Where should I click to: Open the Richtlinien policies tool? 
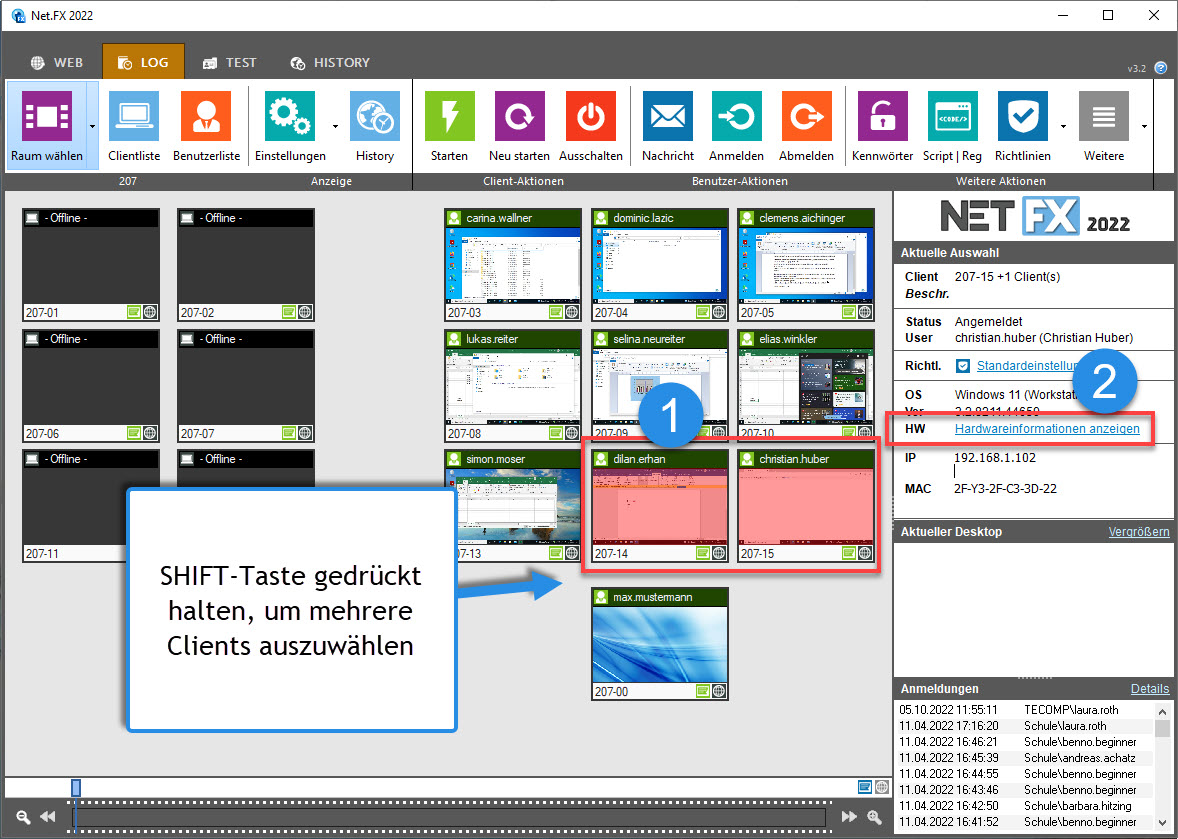[1022, 125]
